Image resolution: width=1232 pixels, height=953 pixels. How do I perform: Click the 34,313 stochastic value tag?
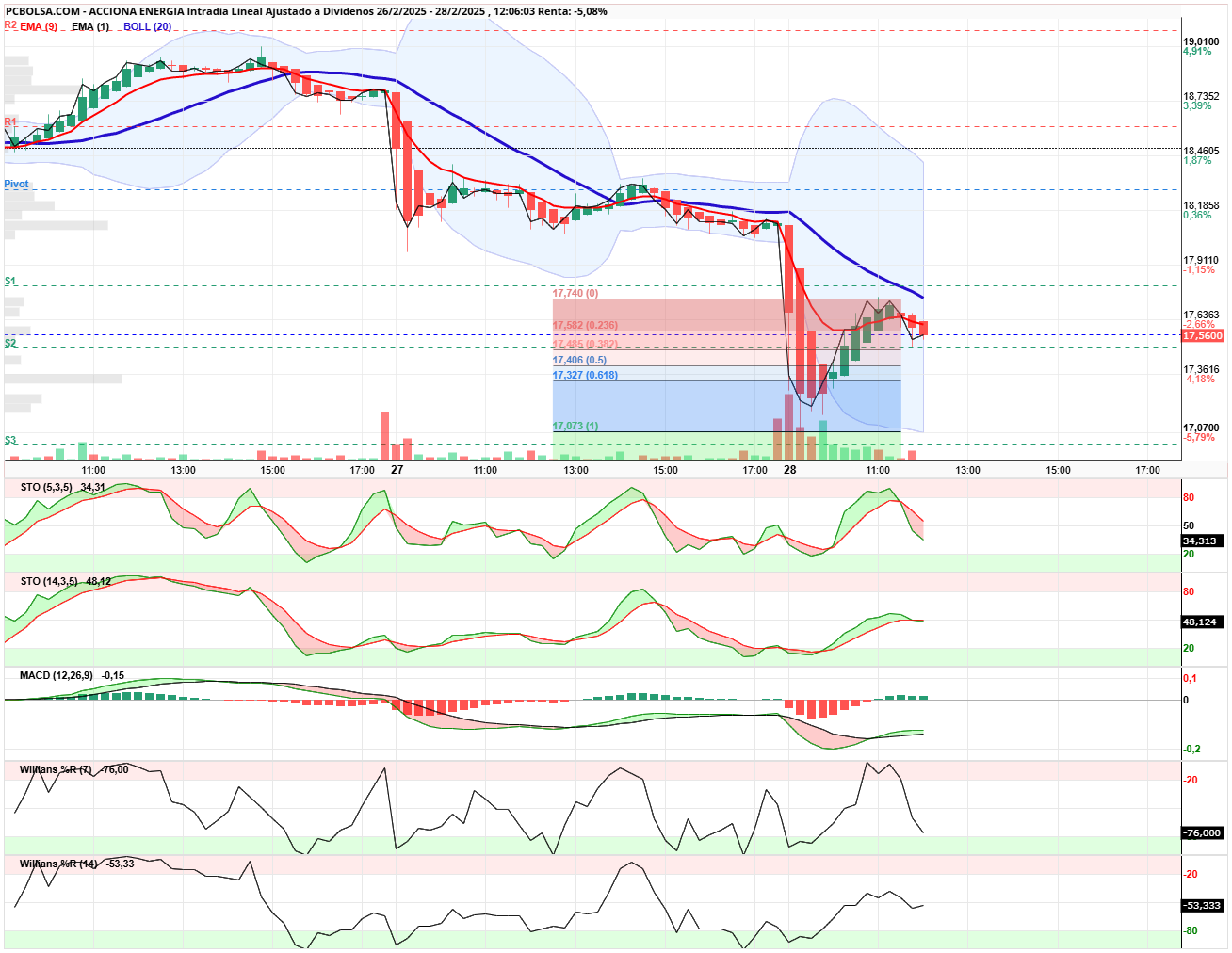1201,541
